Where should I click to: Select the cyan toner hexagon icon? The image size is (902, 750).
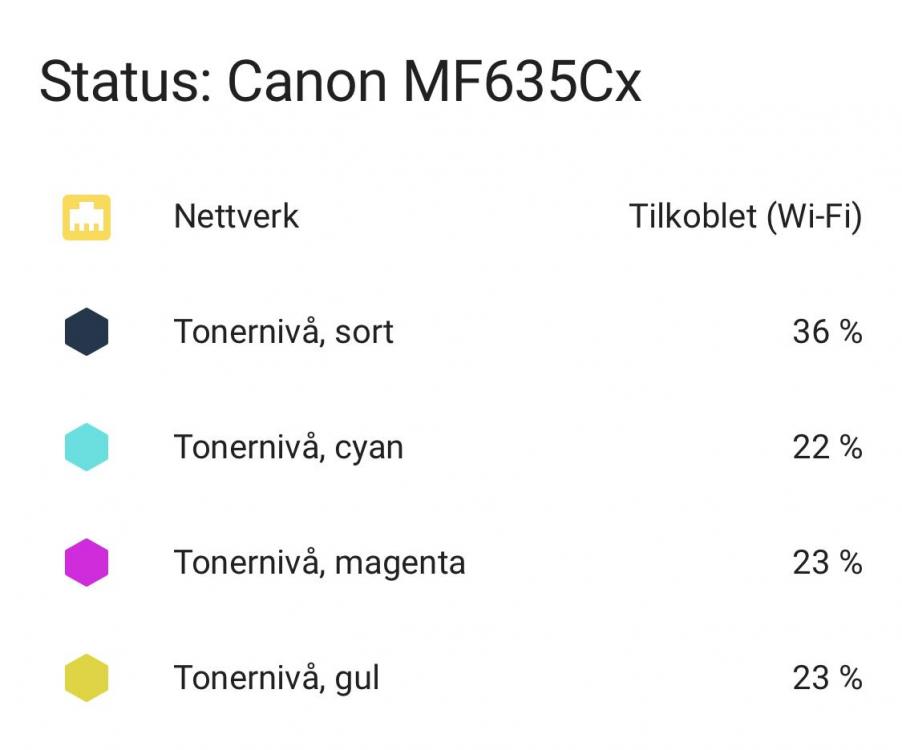[x=87, y=447]
